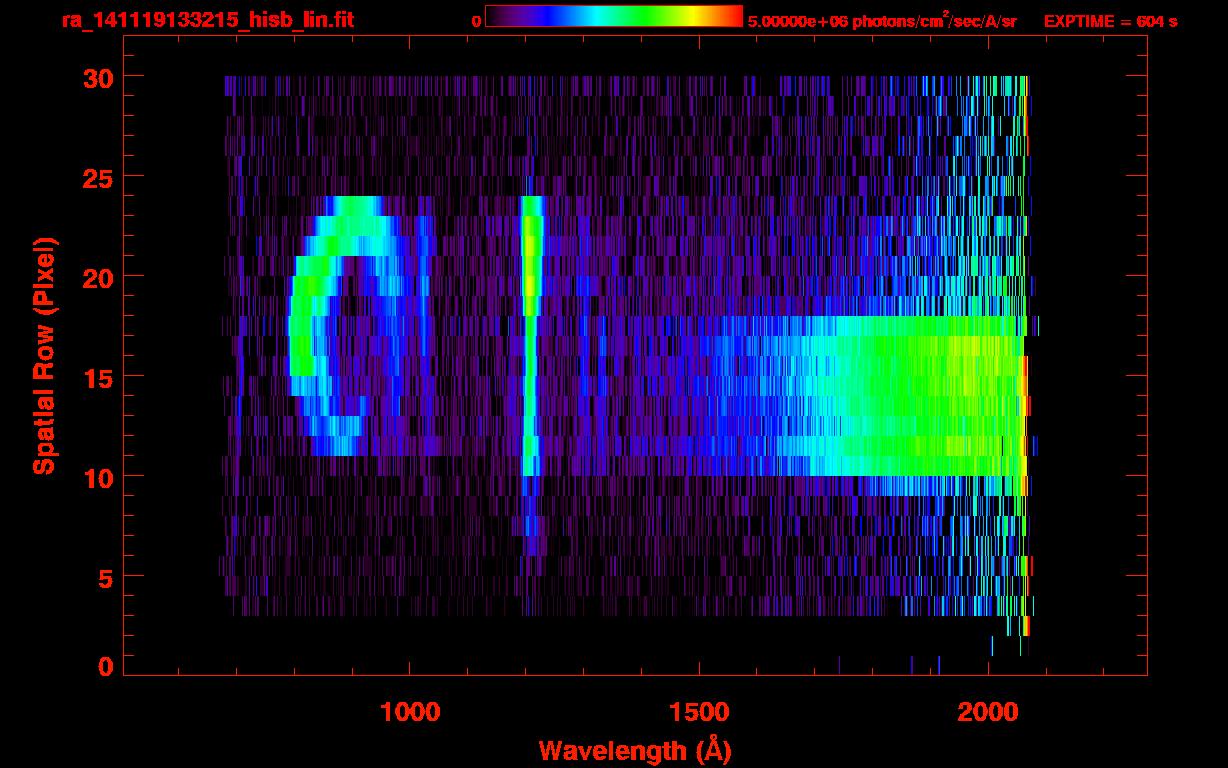Click the filename ra_141119133215_hisb_lin.fit title

point(207,20)
